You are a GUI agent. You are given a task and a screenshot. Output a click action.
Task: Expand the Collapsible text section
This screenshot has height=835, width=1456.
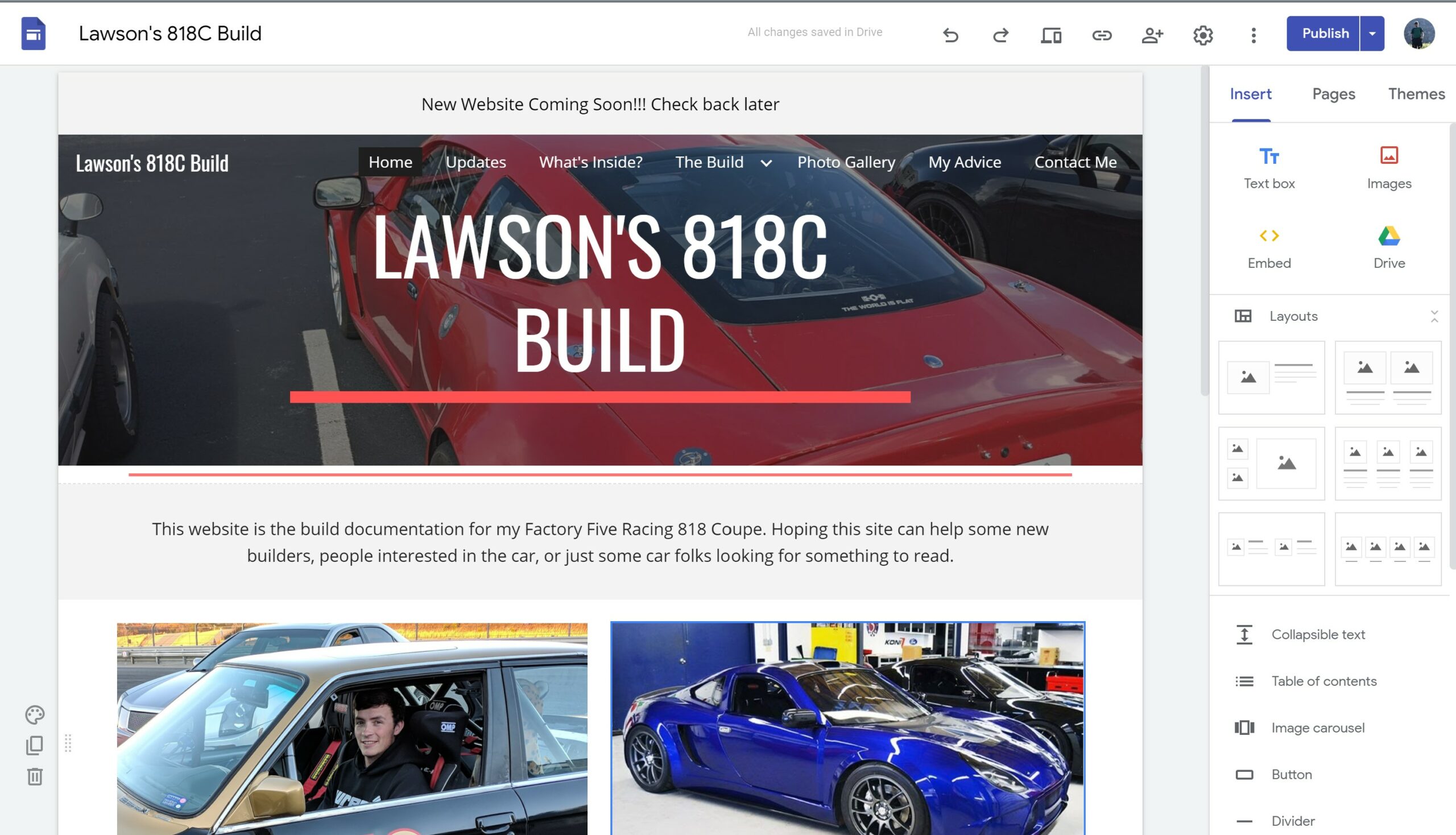pos(1319,634)
